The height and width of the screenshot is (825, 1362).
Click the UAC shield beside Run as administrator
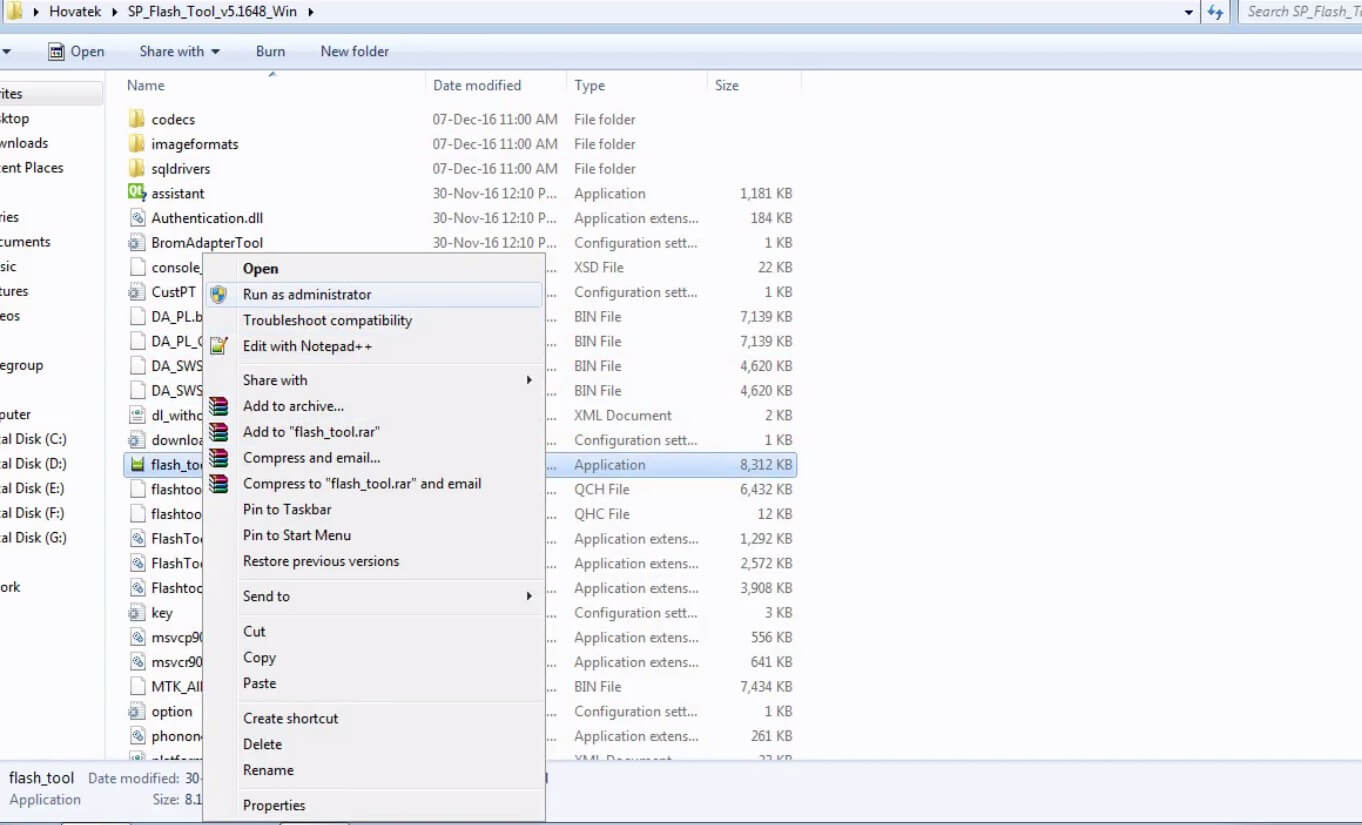click(x=219, y=294)
